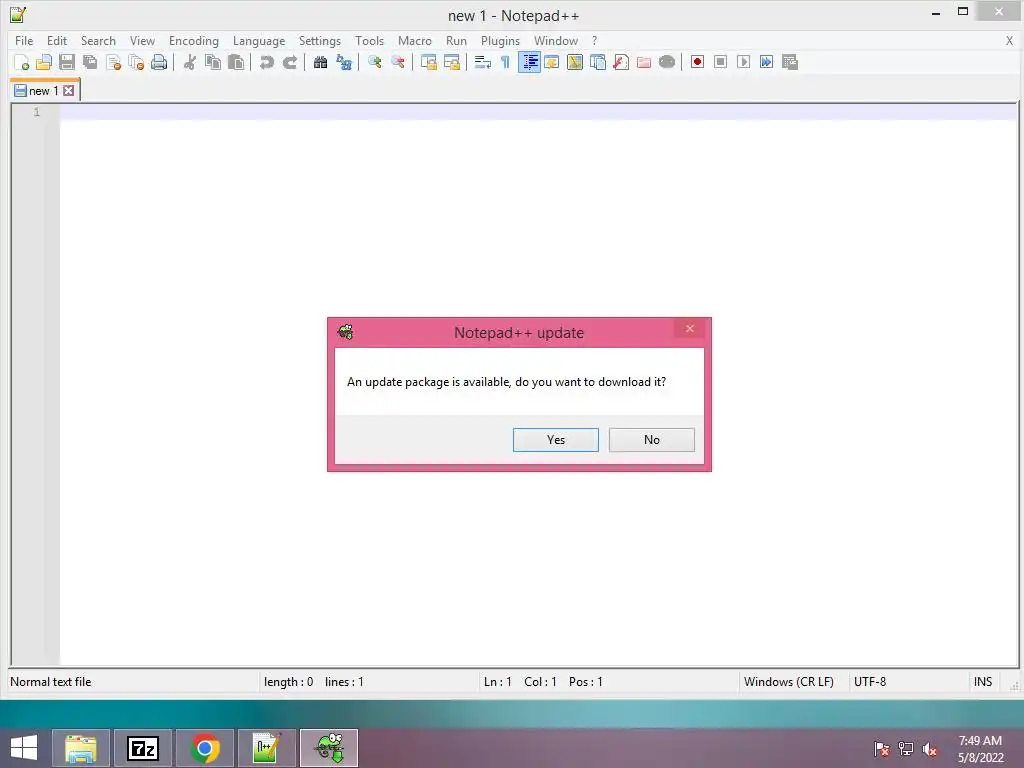Click the Close All toolbar icon
This screenshot has width=1024, height=768.
point(136,62)
